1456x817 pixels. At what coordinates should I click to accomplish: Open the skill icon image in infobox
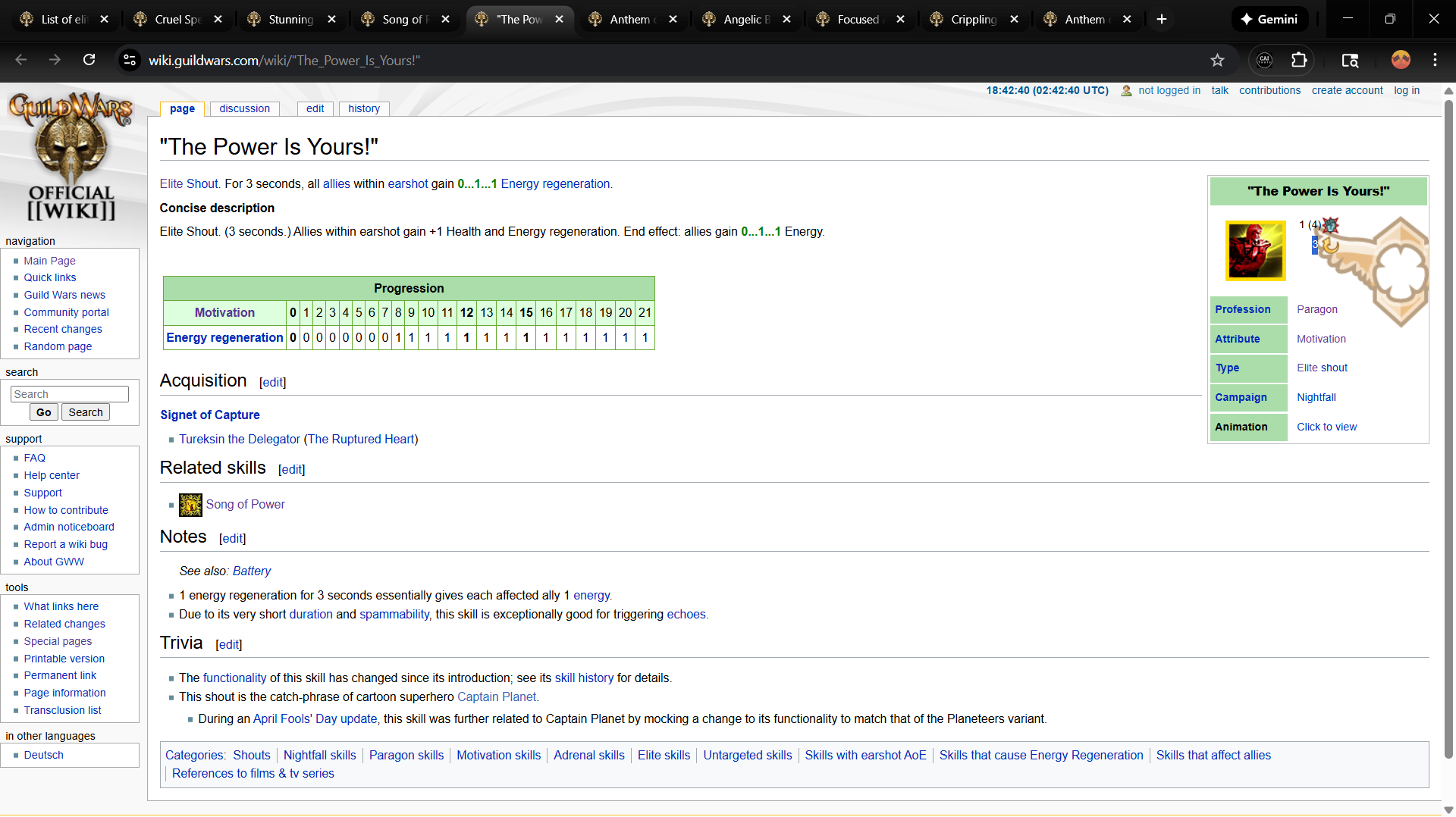pos(1256,251)
